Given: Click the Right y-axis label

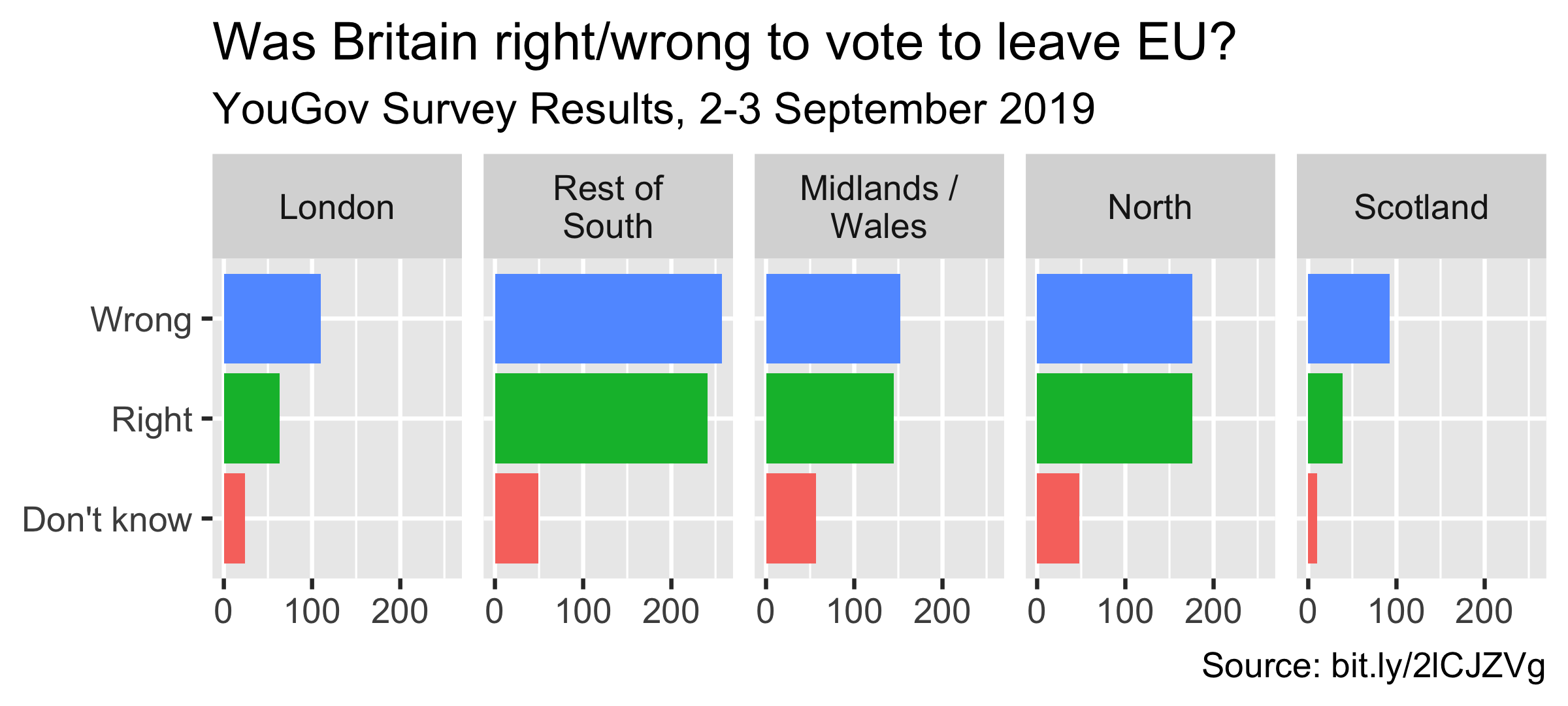Looking at the screenshot, I should [x=152, y=420].
